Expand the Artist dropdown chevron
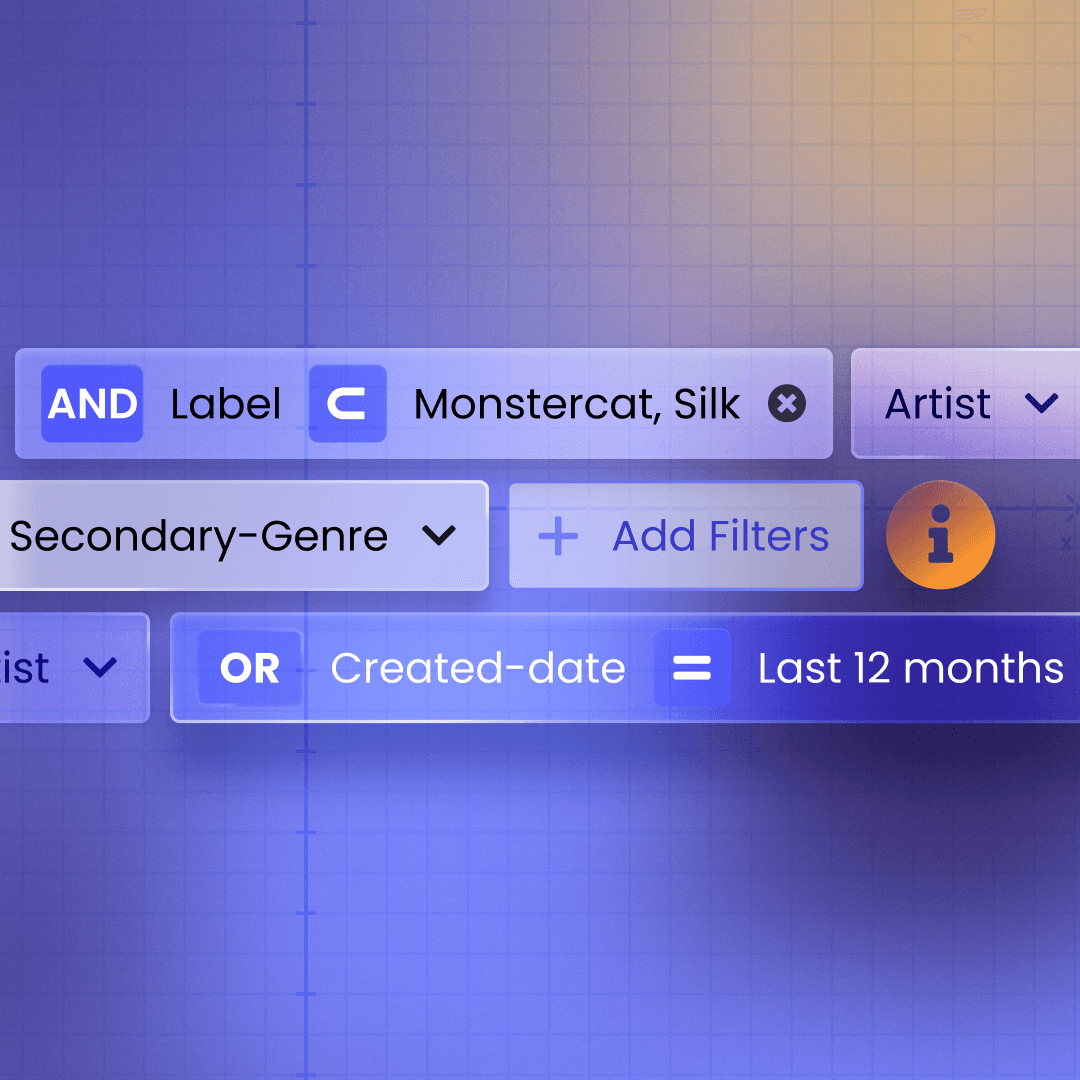 pyautogui.click(x=1041, y=403)
